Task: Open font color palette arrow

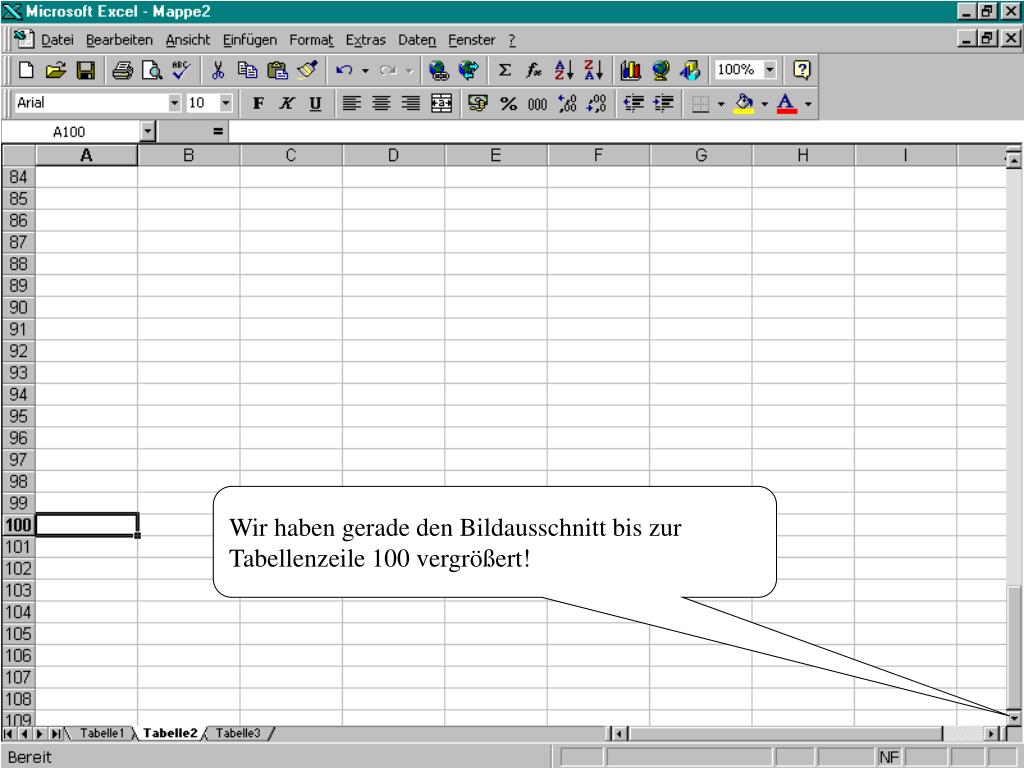Action: (808, 103)
